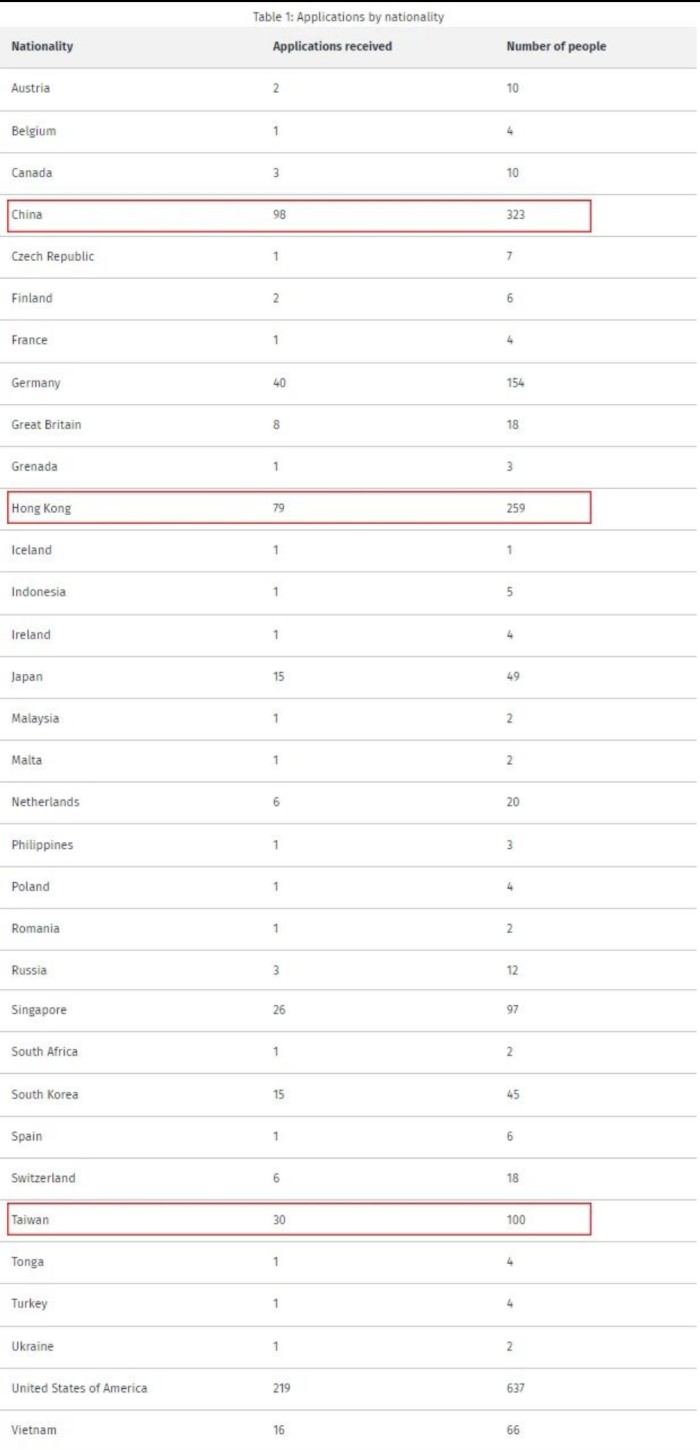Image resolution: width=700 pixels, height=1450 pixels.
Task: Select the Taiwan nationality cell
Action: 30,1220
